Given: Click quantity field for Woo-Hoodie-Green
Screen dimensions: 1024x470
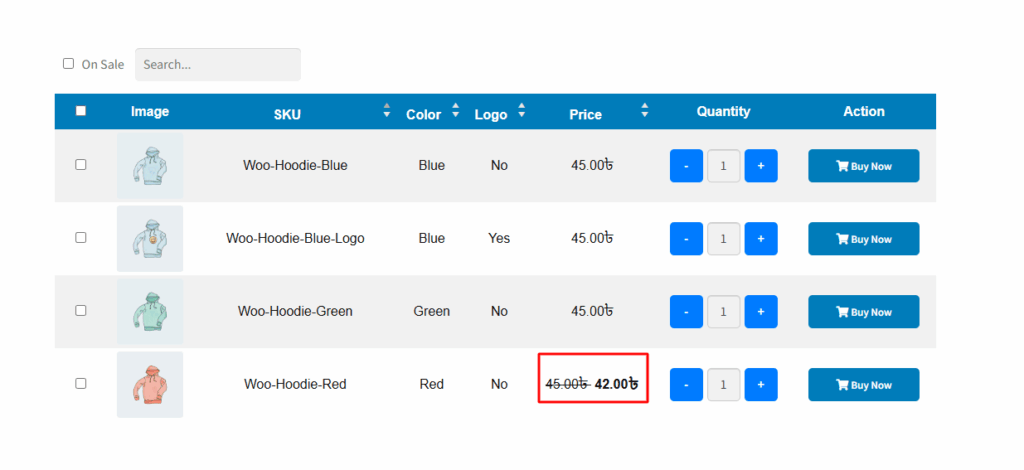Looking at the screenshot, I should [x=724, y=312].
